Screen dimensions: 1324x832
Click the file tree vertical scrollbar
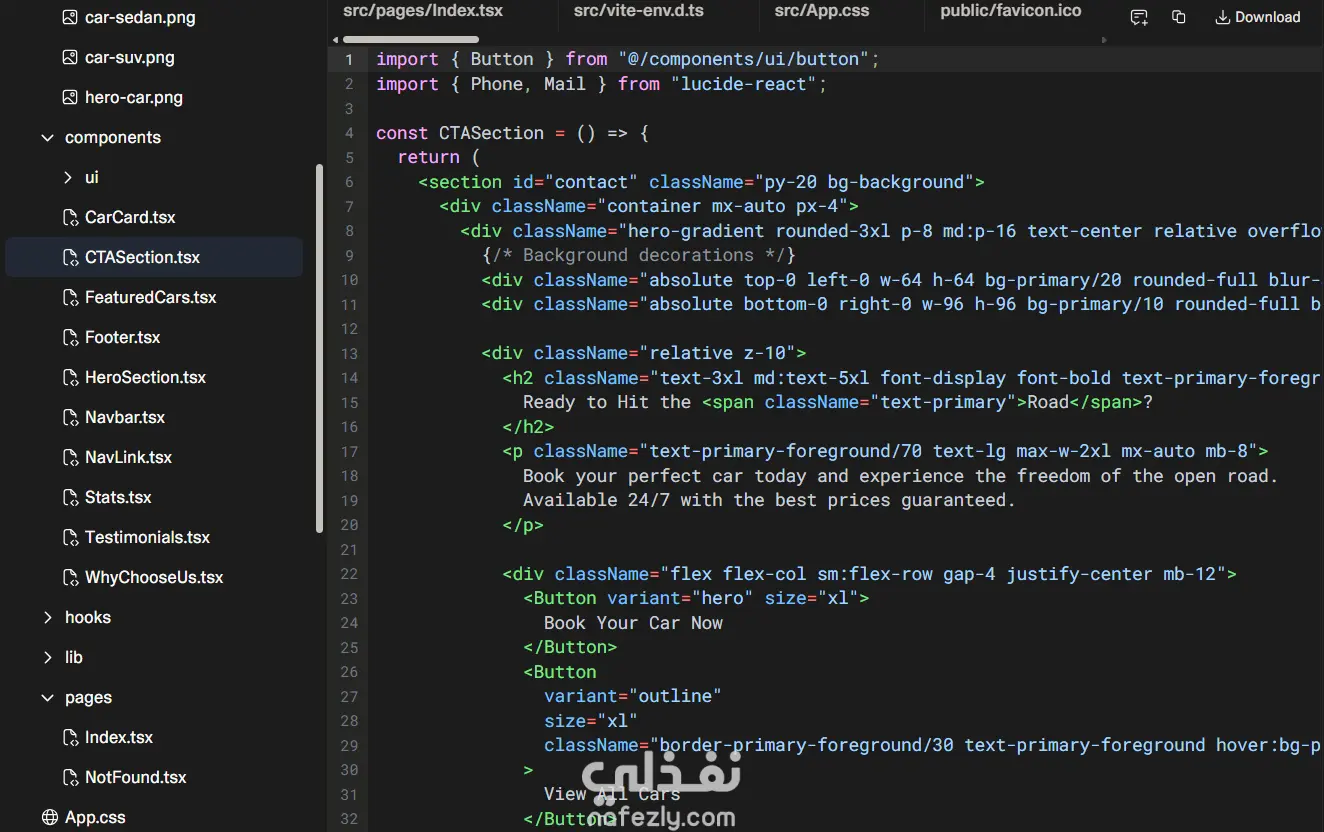319,348
